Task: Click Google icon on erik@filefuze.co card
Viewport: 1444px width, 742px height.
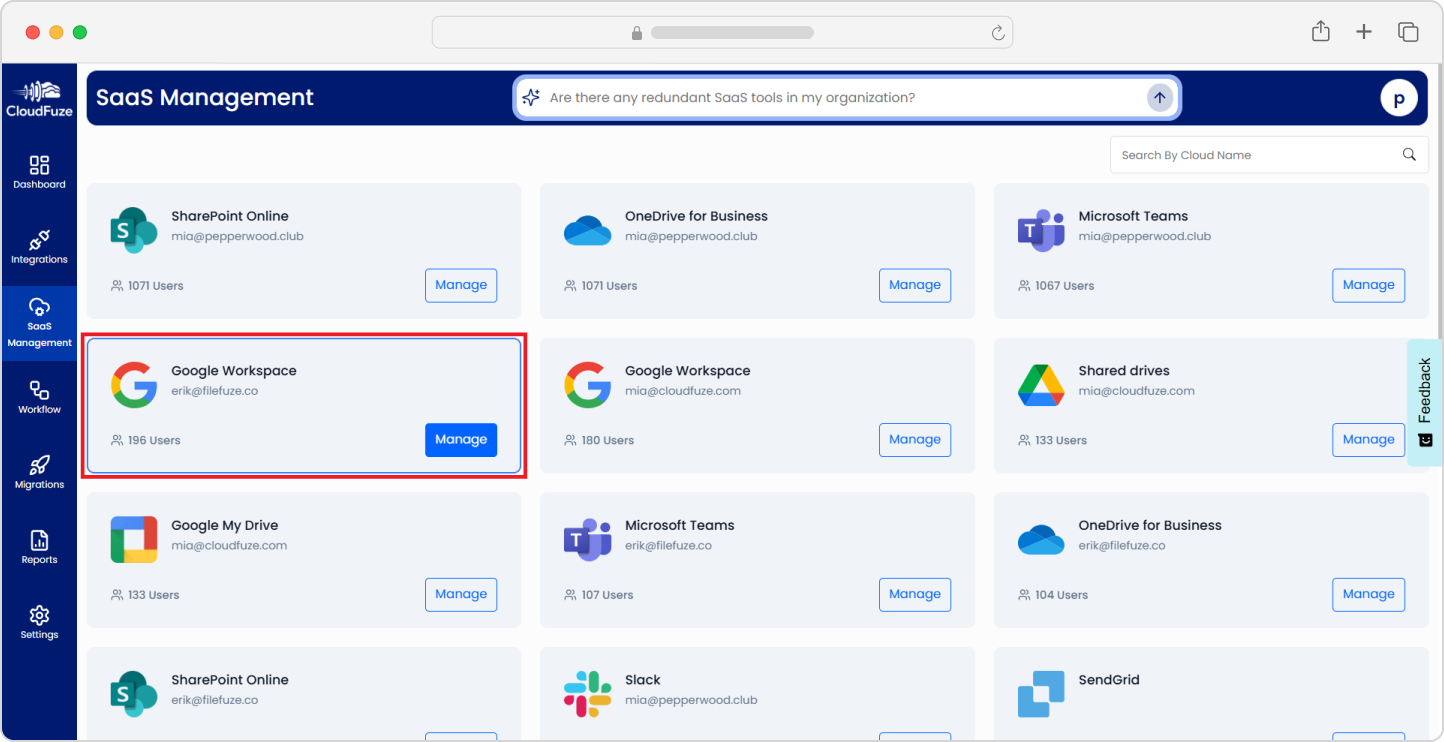Action: [134, 385]
